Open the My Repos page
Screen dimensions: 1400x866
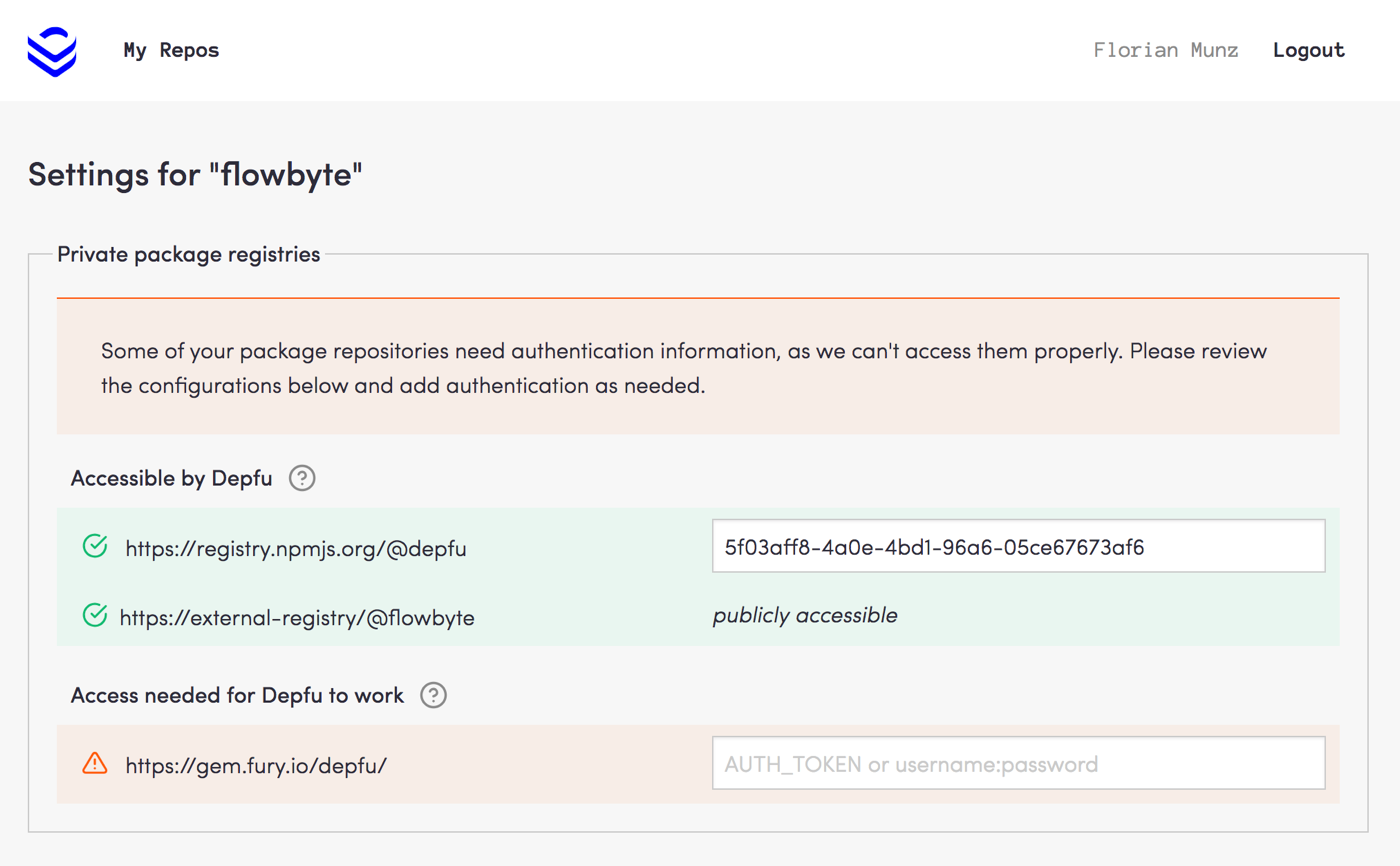coord(171,50)
